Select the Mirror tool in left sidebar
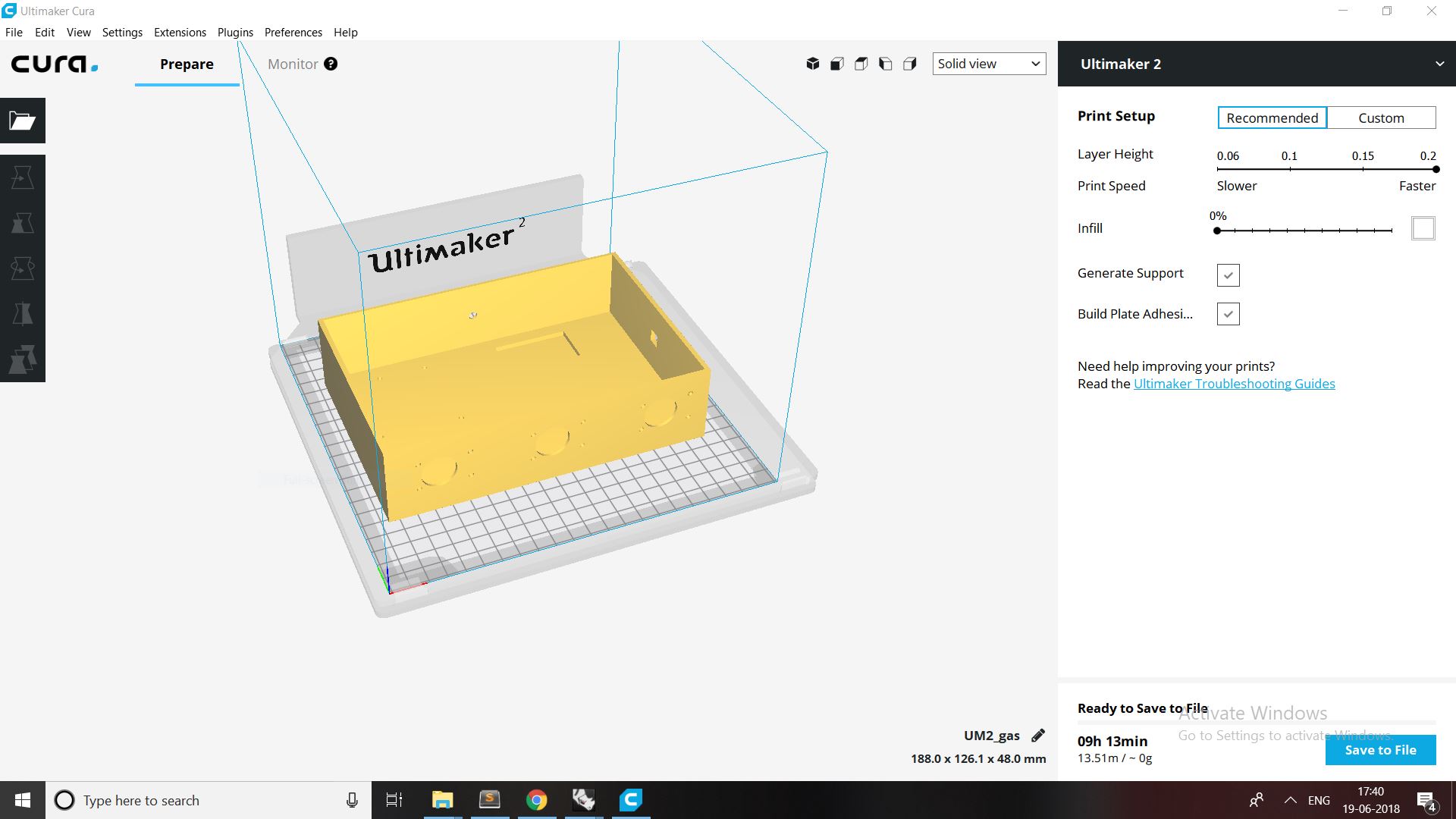The height and width of the screenshot is (819, 1456). pyautogui.click(x=23, y=314)
